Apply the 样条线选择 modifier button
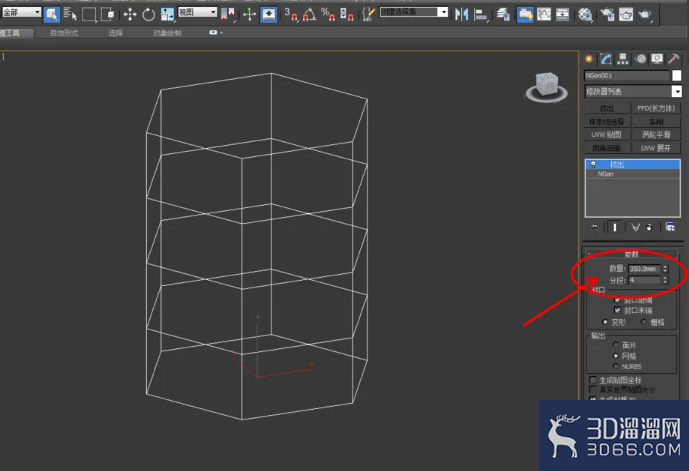 [607, 121]
